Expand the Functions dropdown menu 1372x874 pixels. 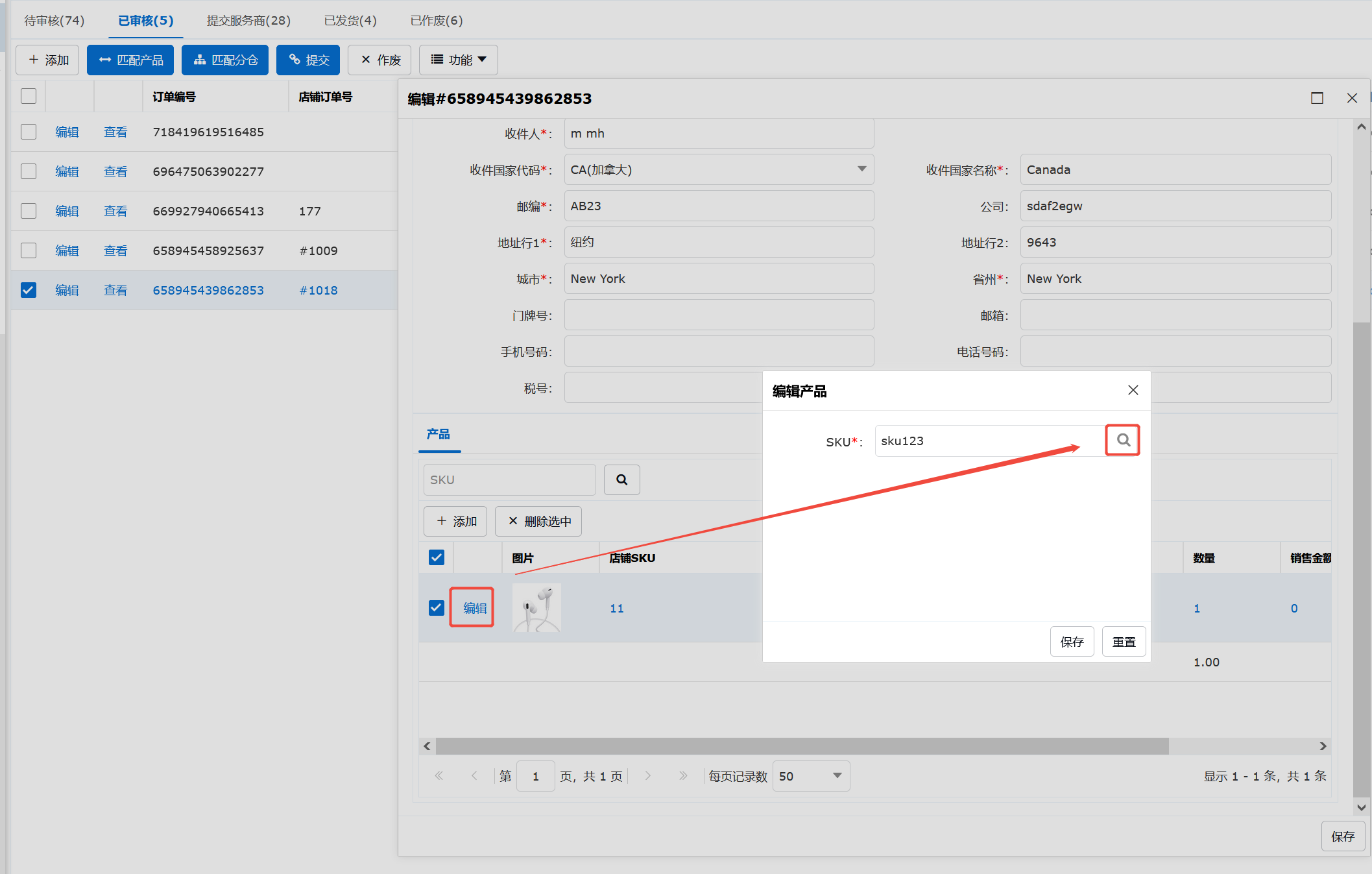coord(458,60)
